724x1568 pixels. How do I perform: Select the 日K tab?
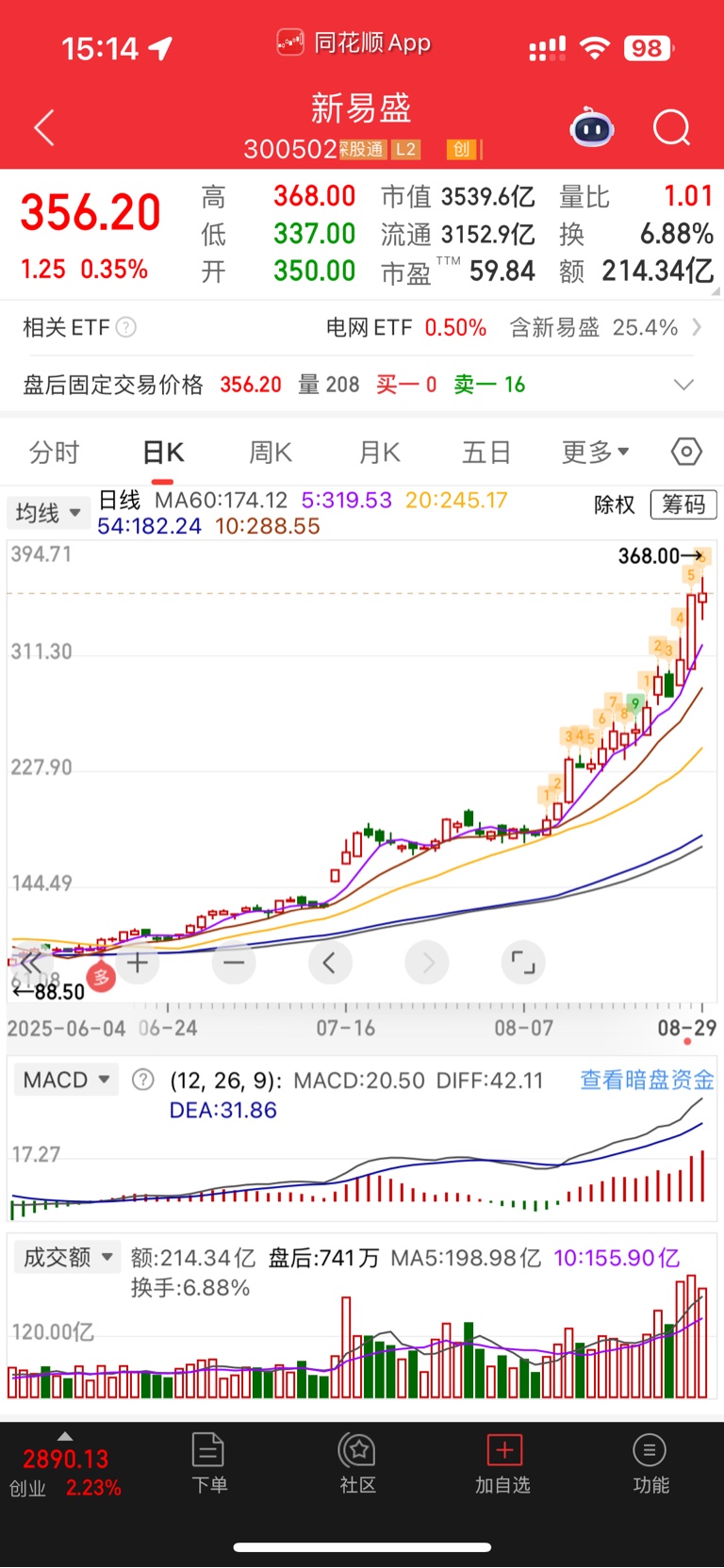click(x=163, y=453)
